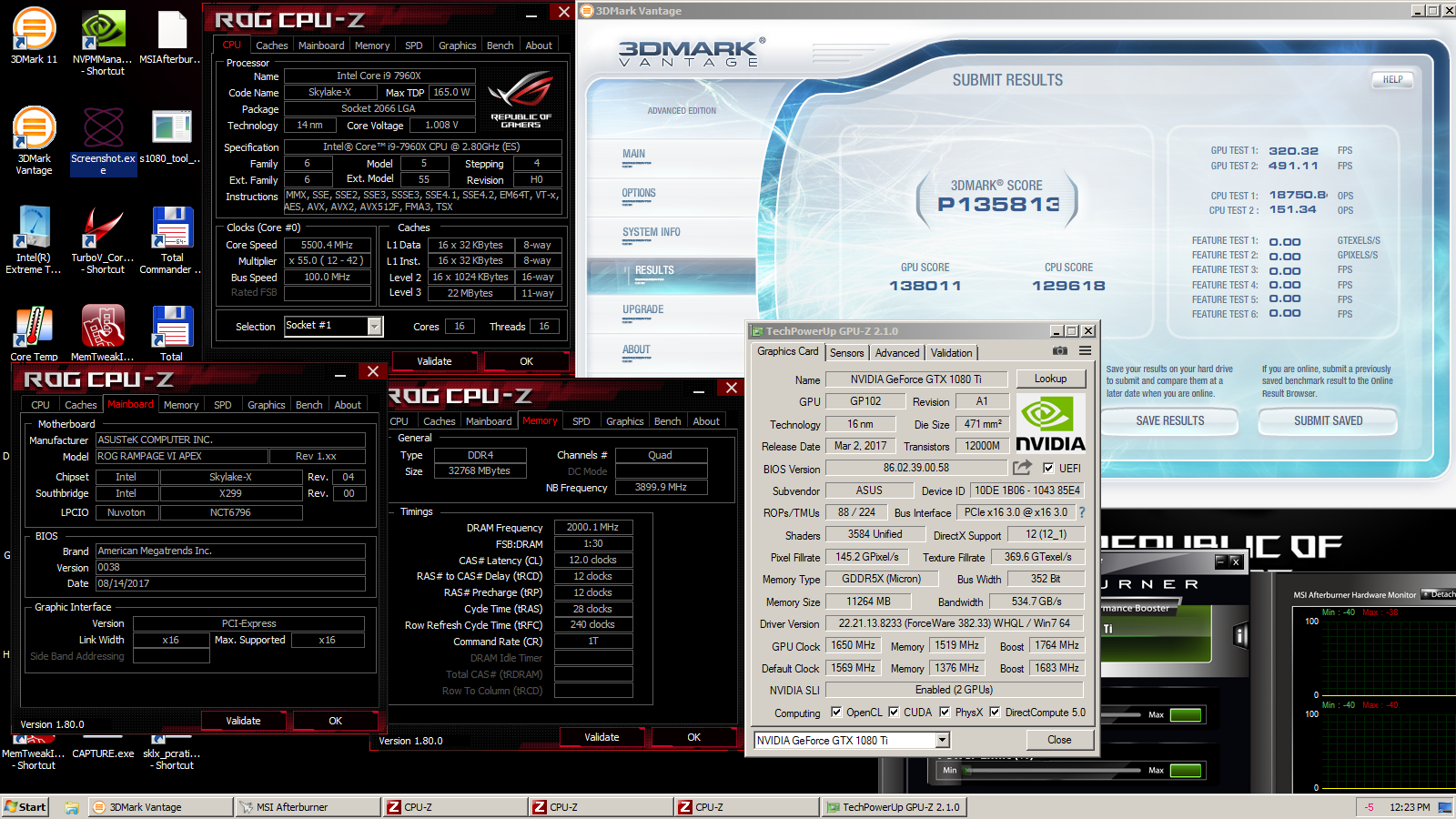Open the GPU-Z hamburger menu icon

1085,351
